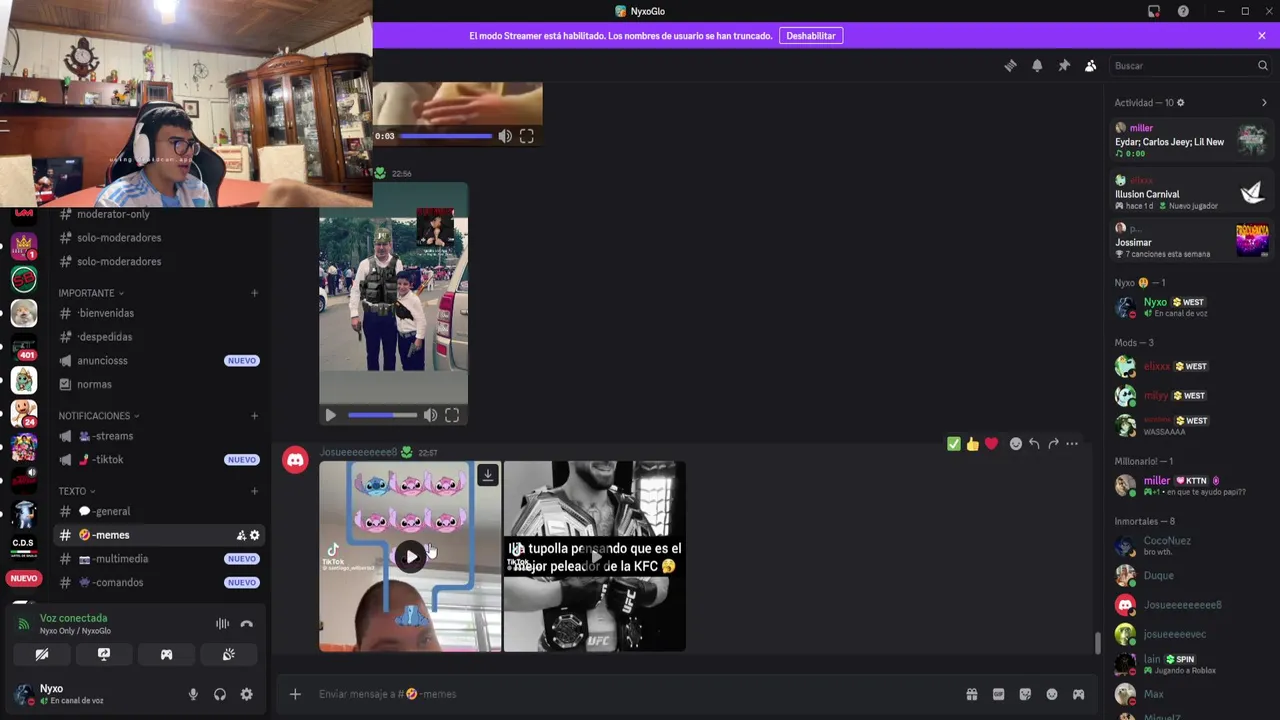Toggle the member list icon
This screenshot has height=720, width=1280.
(x=1091, y=66)
